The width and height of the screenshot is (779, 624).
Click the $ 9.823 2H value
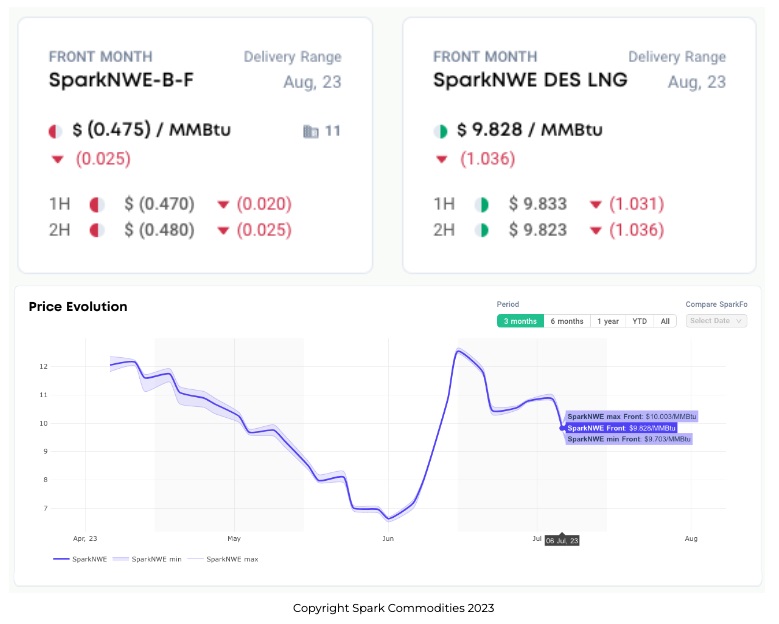click(538, 231)
